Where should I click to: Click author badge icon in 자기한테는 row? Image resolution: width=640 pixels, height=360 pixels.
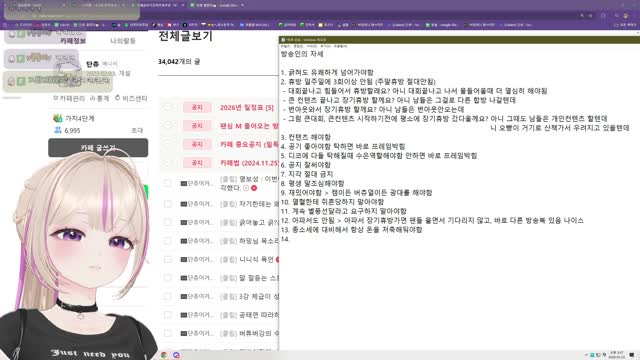(183, 204)
